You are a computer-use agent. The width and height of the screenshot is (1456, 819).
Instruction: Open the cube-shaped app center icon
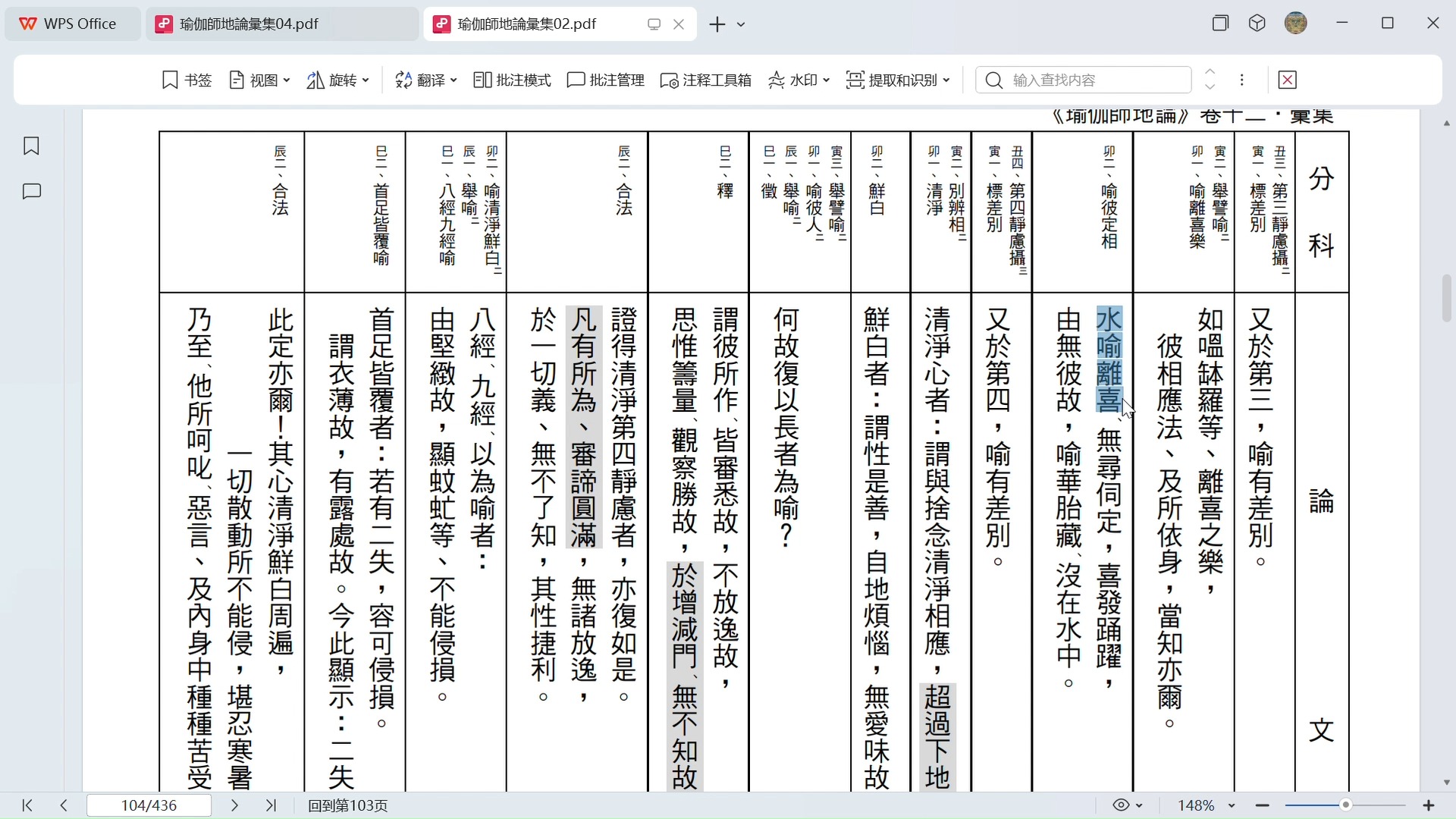click(x=1257, y=24)
